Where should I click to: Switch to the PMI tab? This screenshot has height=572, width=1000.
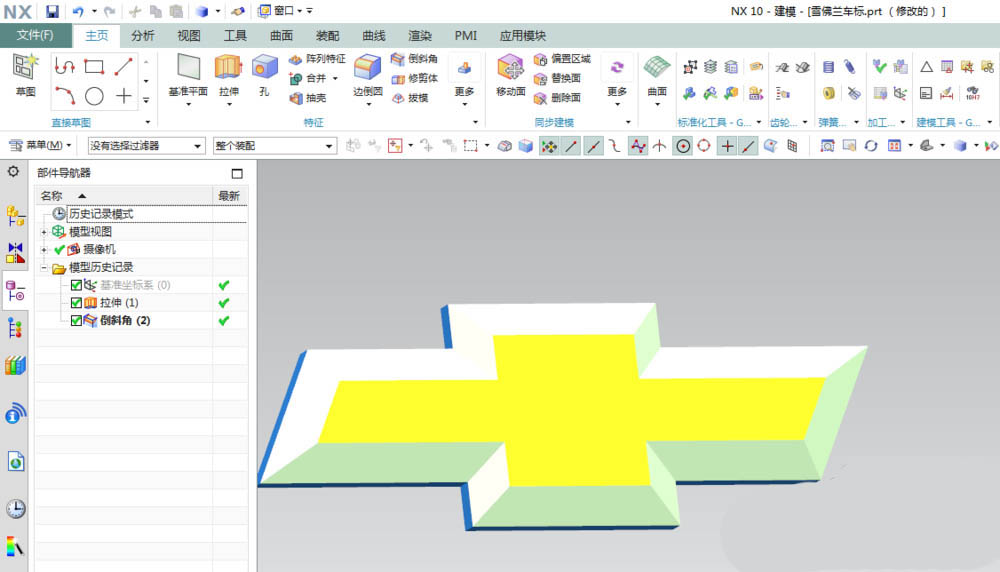tap(466, 36)
